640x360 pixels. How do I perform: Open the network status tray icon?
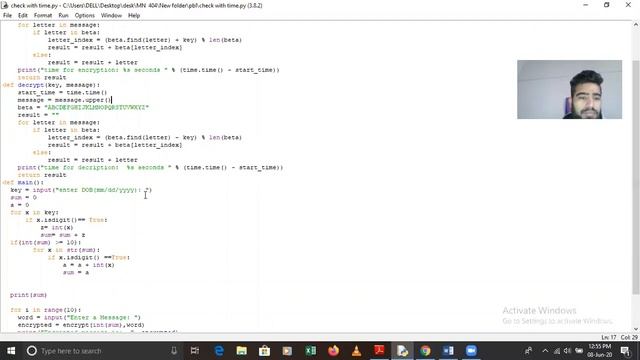[x=557, y=351]
